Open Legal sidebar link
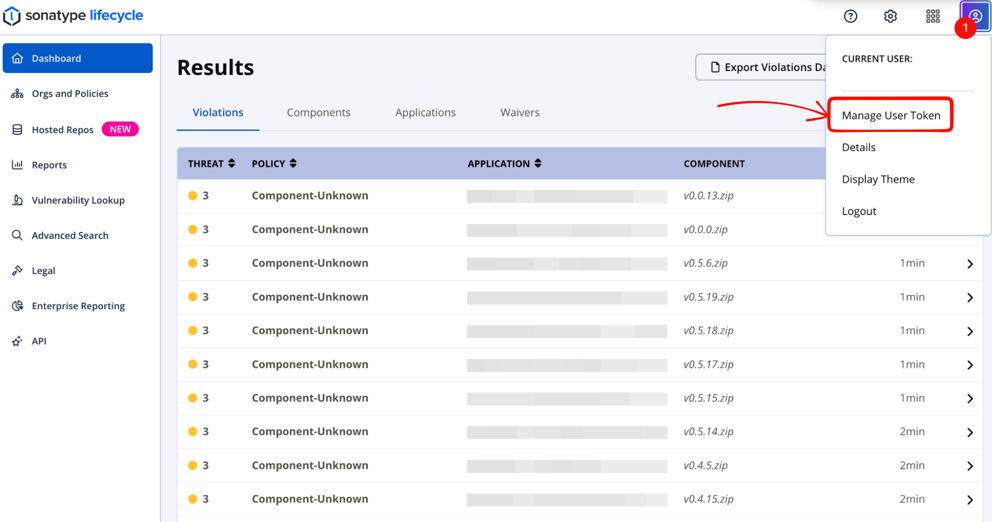 [x=43, y=271]
